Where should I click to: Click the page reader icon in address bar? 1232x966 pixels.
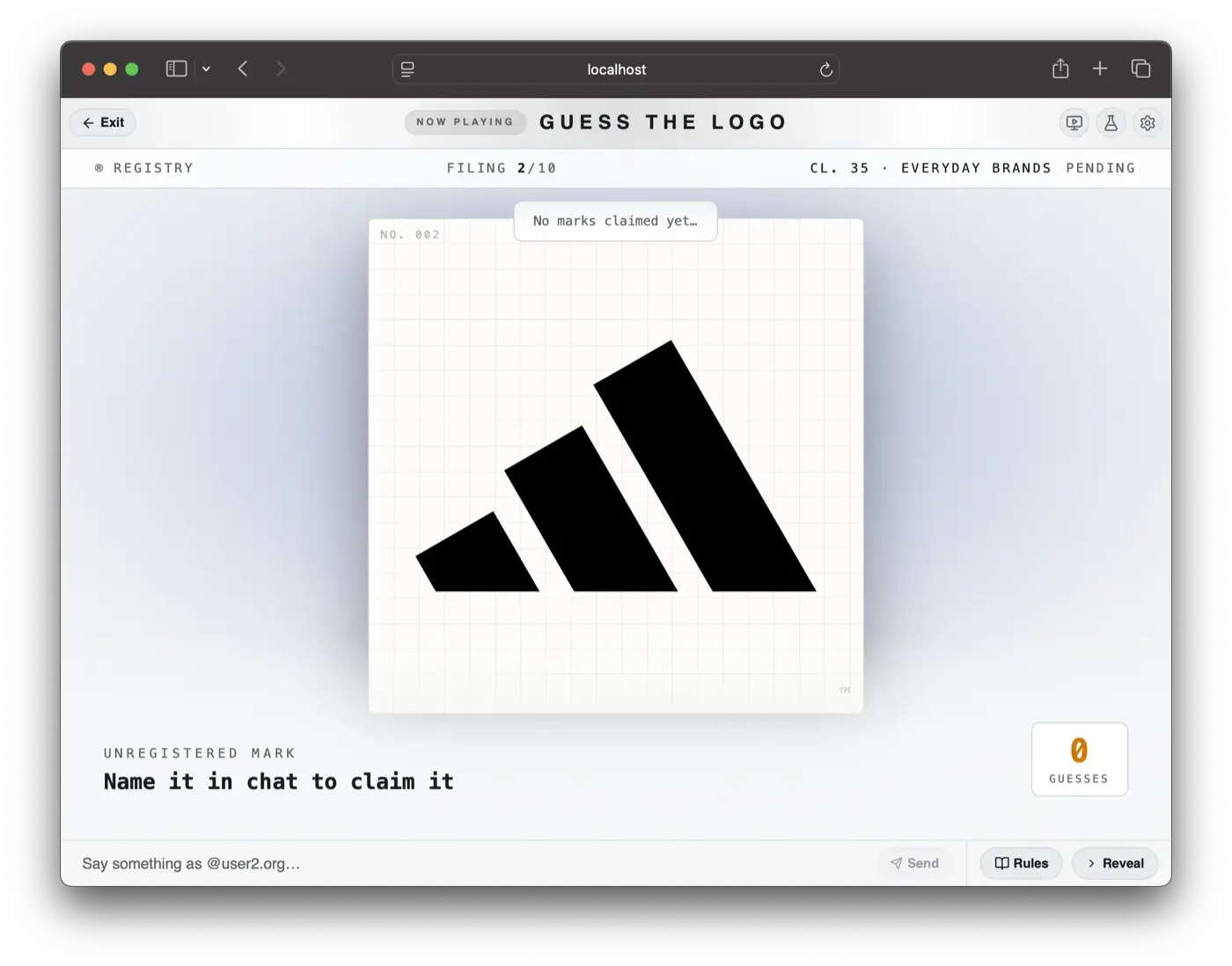pyautogui.click(x=407, y=70)
